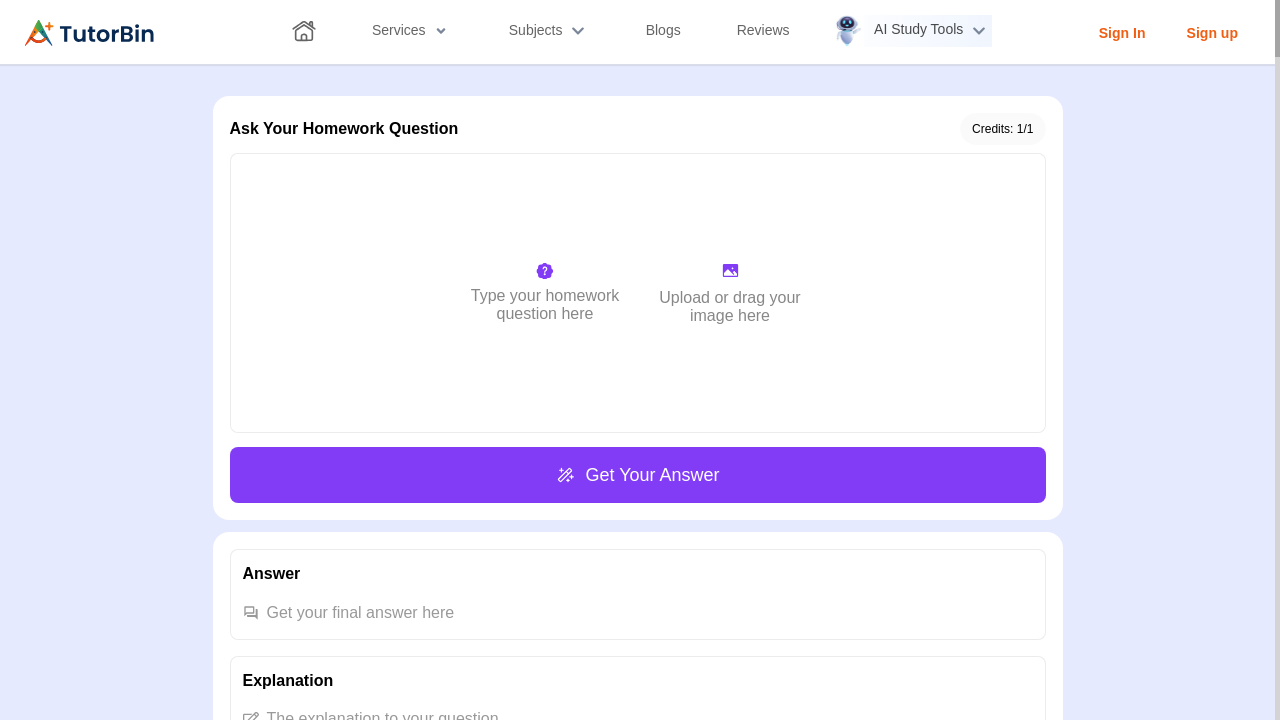The image size is (1280, 720).
Task: Click the Get Your Answer button
Action: [638, 475]
